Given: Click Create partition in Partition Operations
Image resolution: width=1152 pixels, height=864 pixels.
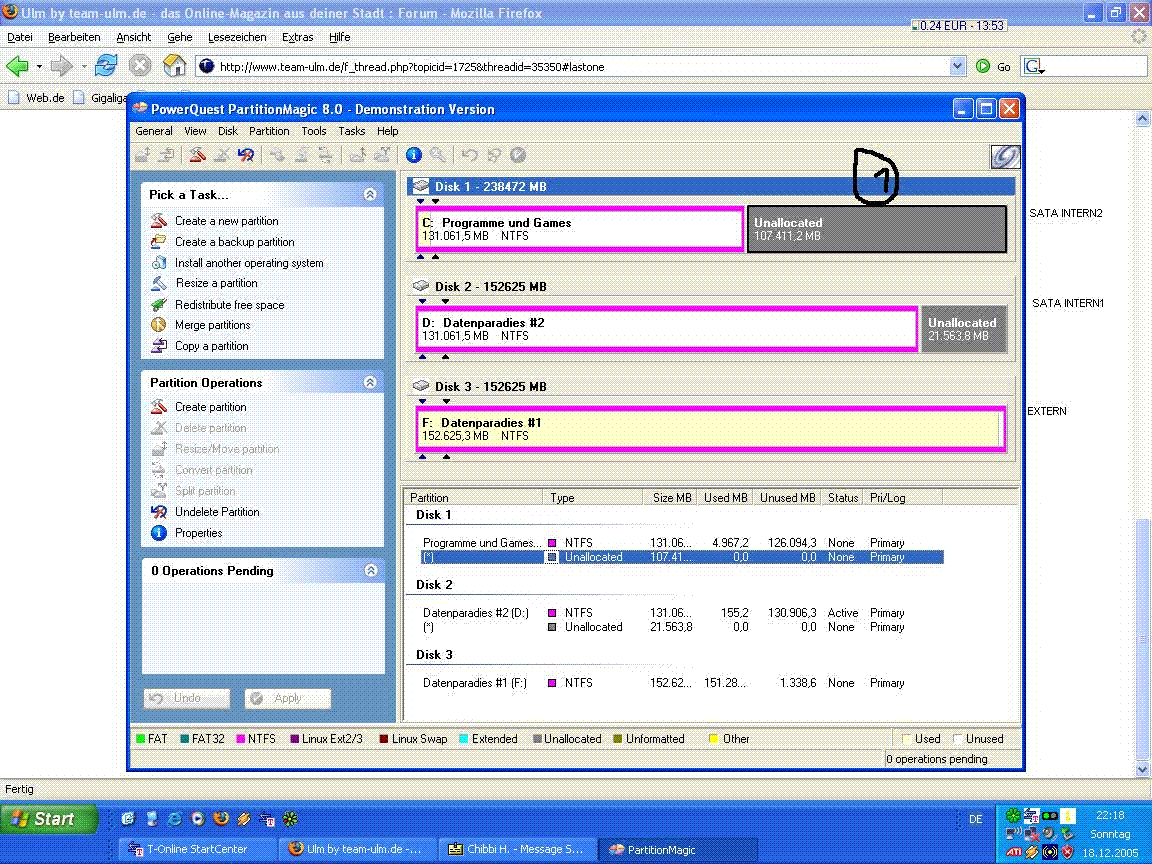Looking at the screenshot, I should (211, 406).
